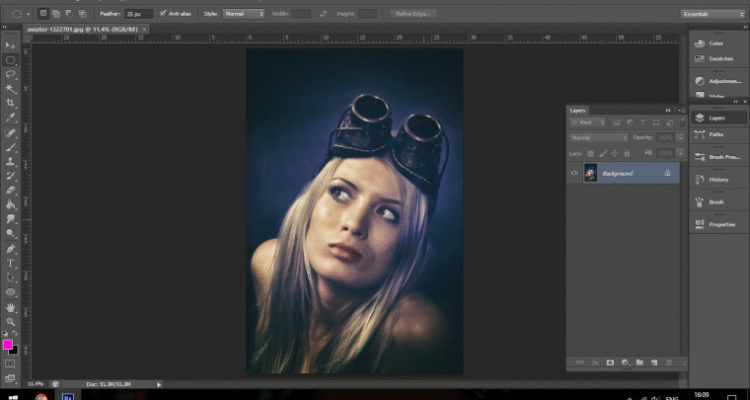Open the History panel
750x400 pixels.
click(x=716, y=179)
